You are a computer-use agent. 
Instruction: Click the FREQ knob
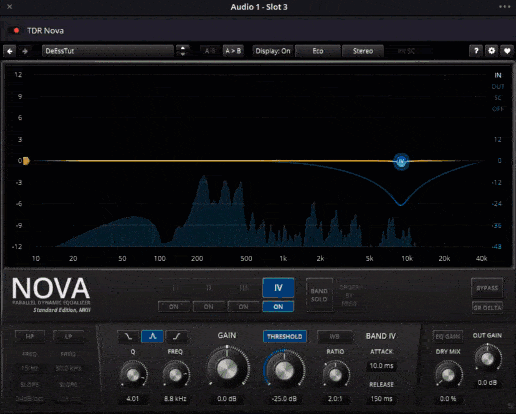175,375
